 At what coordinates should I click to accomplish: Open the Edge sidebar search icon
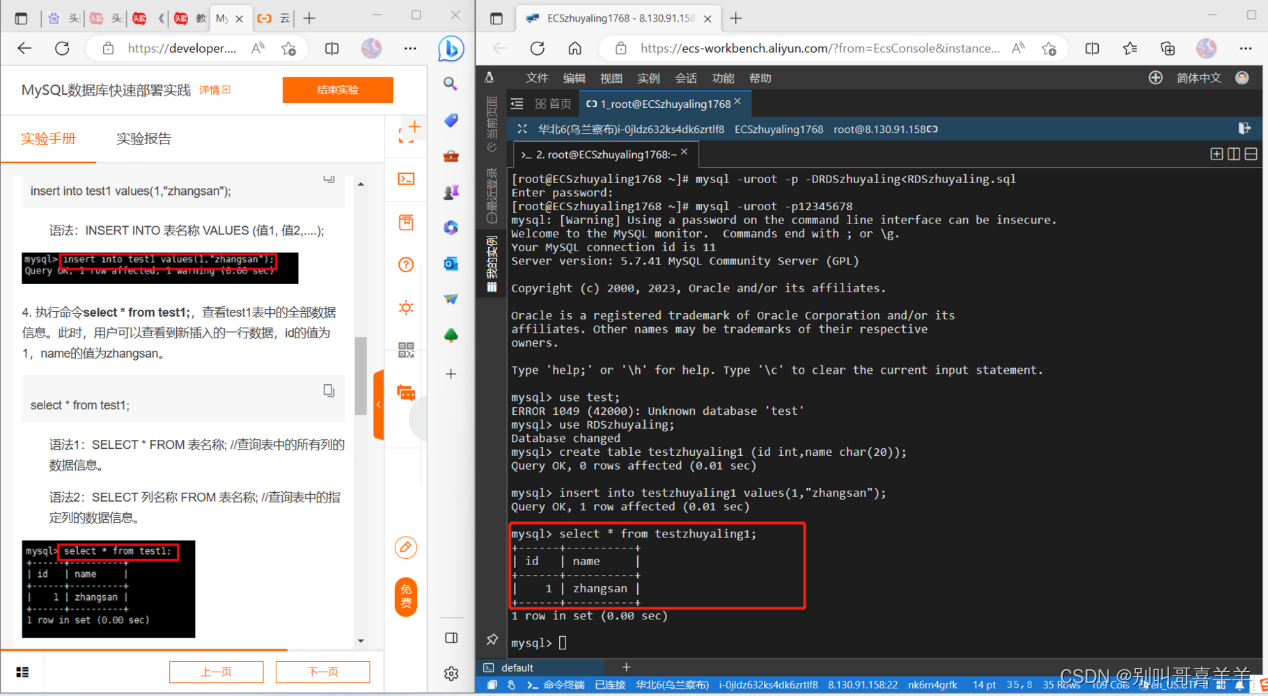[451, 84]
